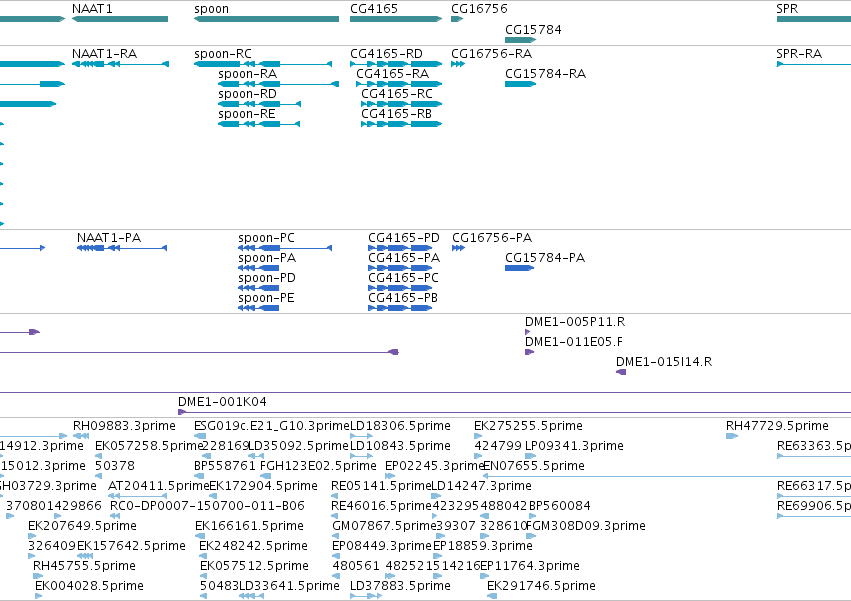Select the NAAT1-RA transcript label
Screen dimensions: 851x601
click(x=105, y=54)
